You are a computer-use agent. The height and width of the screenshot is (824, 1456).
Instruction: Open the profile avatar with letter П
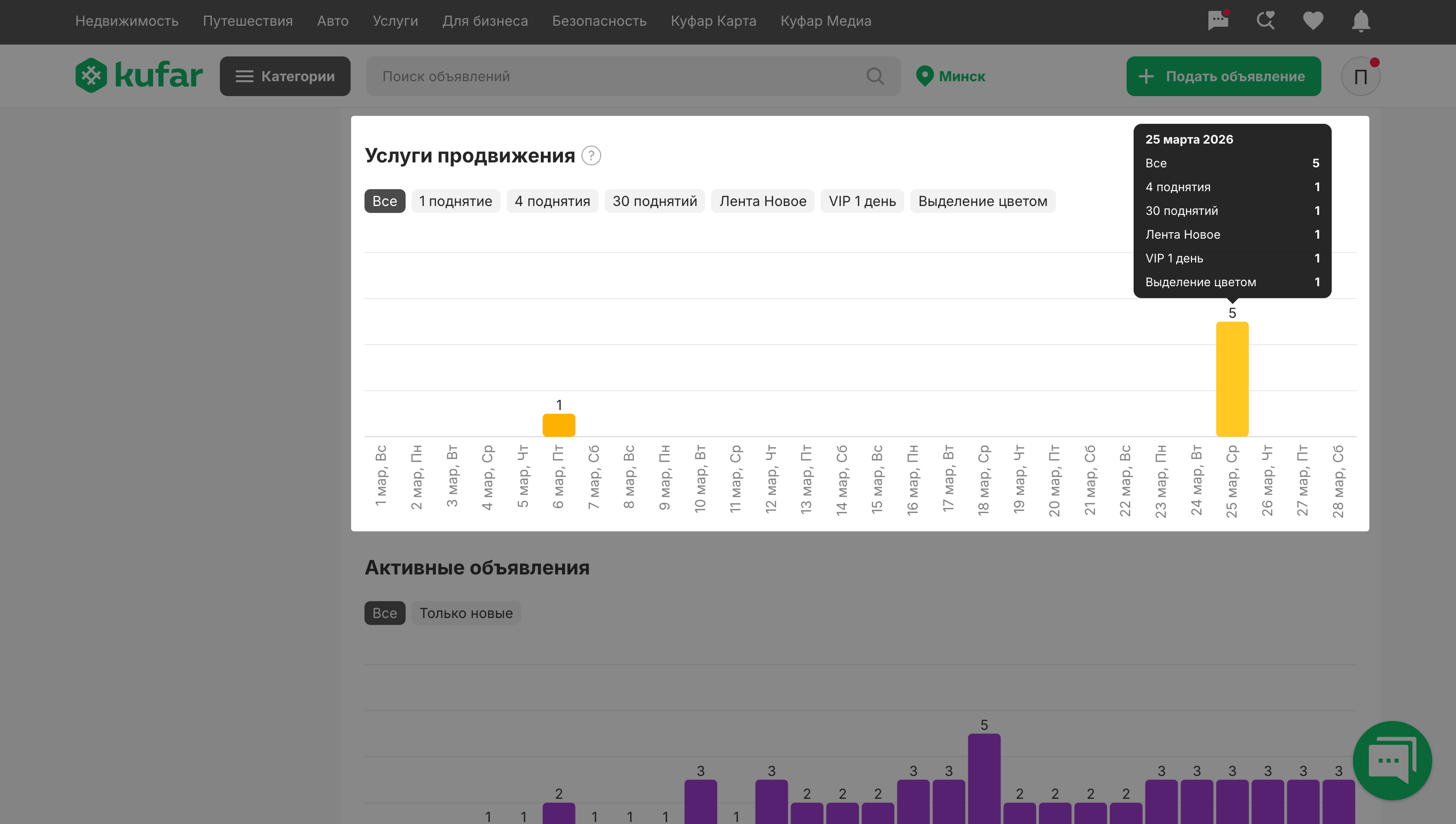pyautogui.click(x=1360, y=76)
